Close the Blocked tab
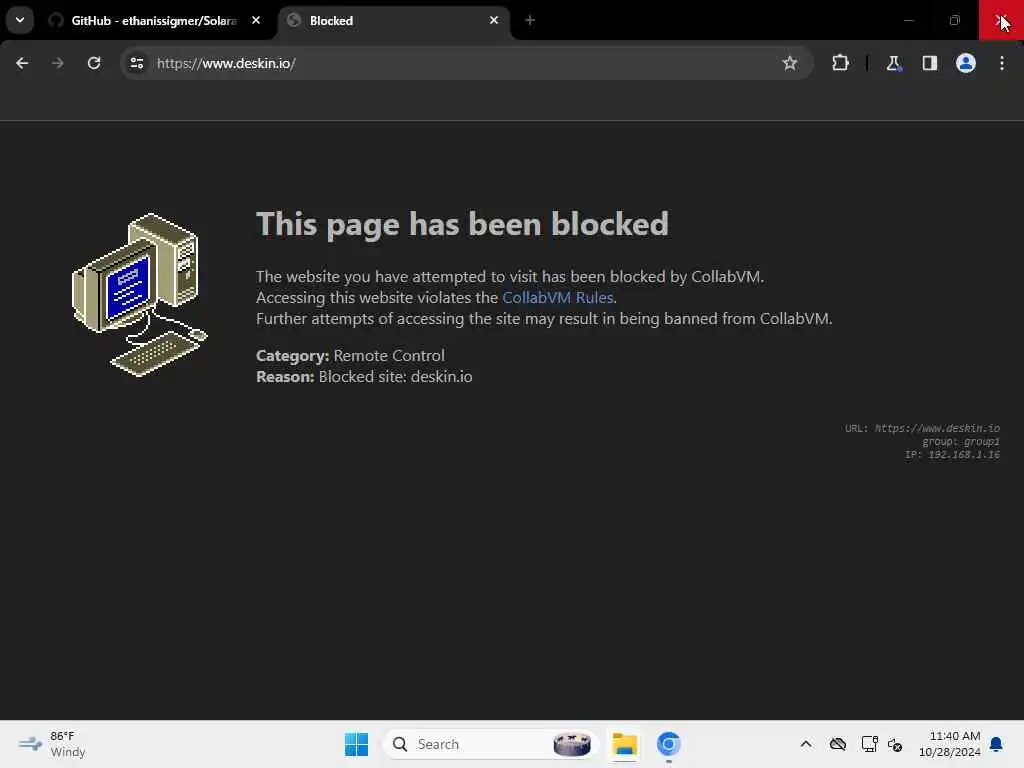This screenshot has height=768, width=1024. coord(494,21)
